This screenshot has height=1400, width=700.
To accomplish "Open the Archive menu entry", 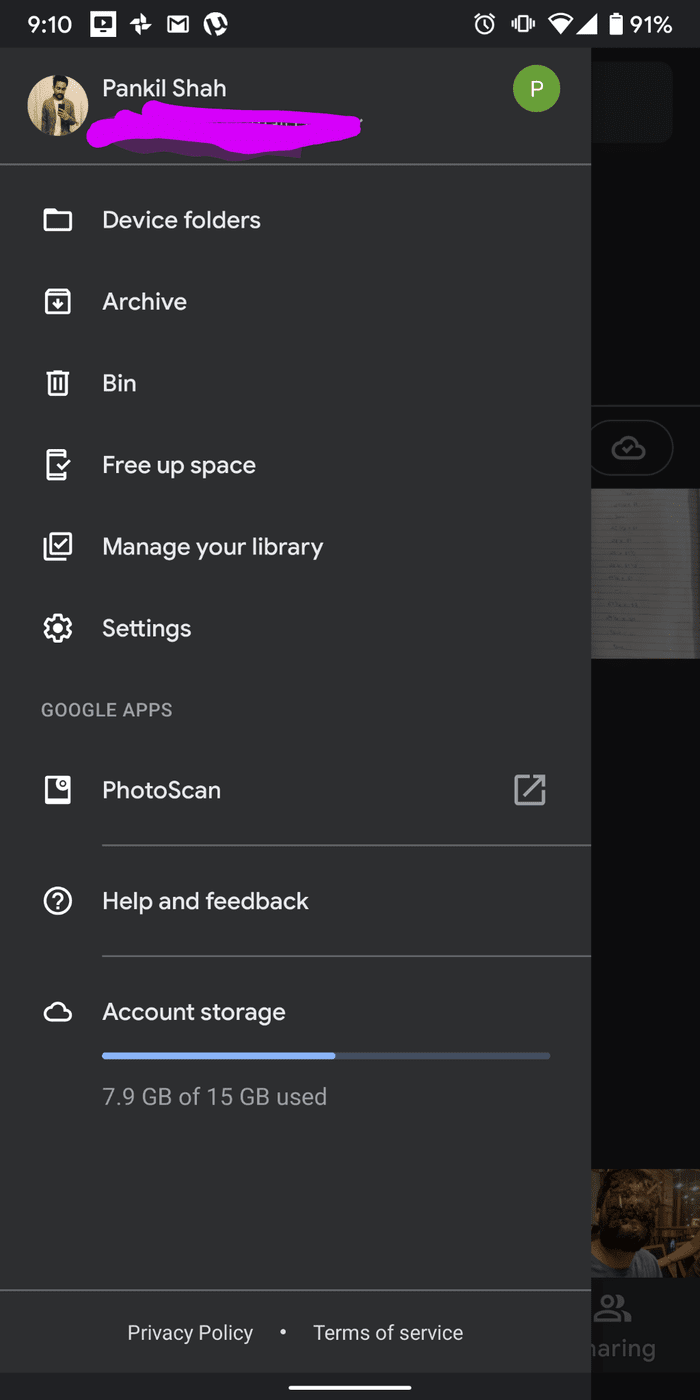I will (x=295, y=302).
